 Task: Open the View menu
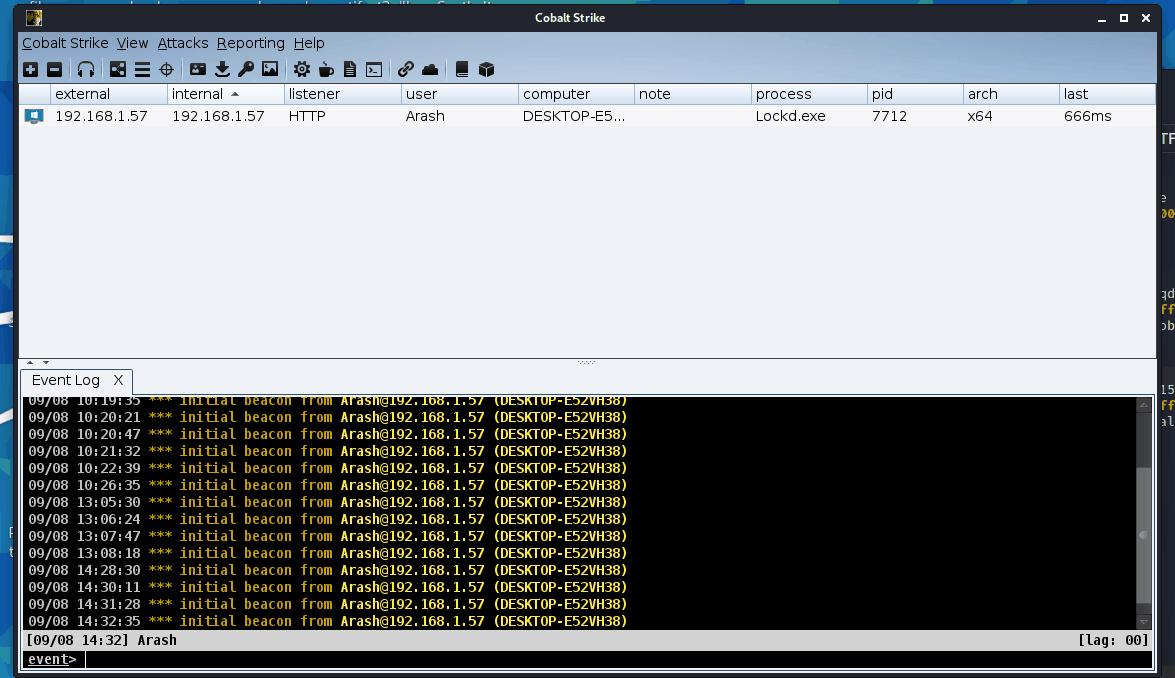click(133, 43)
